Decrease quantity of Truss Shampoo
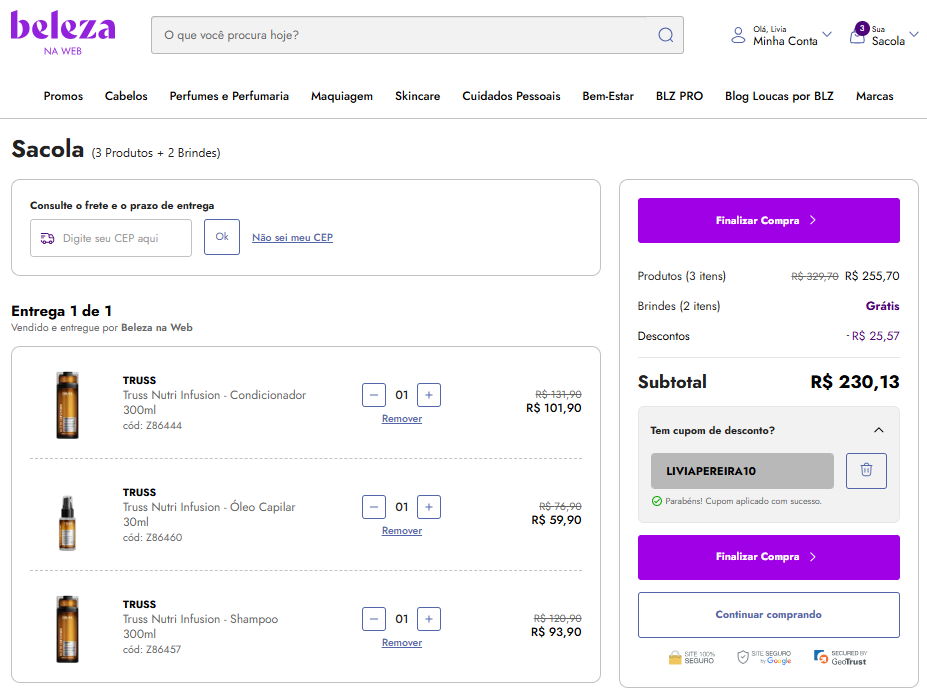Image resolution: width=927 pixels, height=694 pixels. click(374, 619)
